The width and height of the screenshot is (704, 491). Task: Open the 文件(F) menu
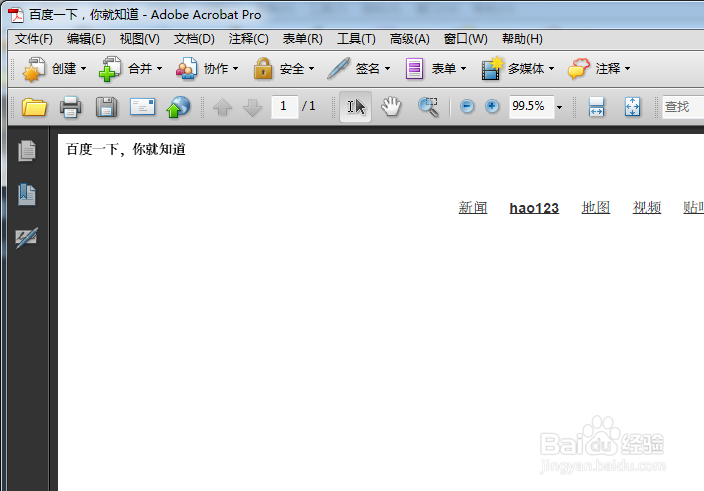tap(34, 39)
